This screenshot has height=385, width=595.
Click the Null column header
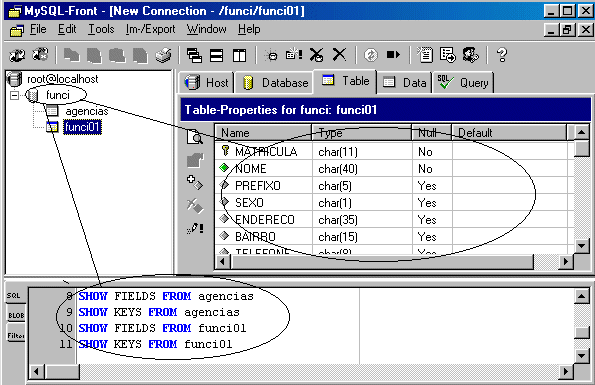pyautogui.click(x=432, y=133)
